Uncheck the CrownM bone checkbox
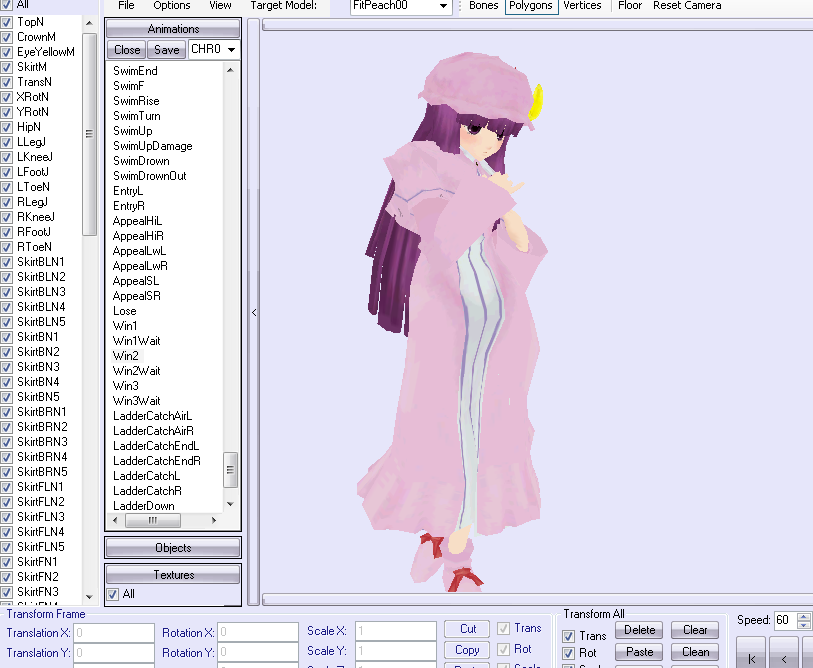Screen dimensions: 813x668 (x=7, y=37)
